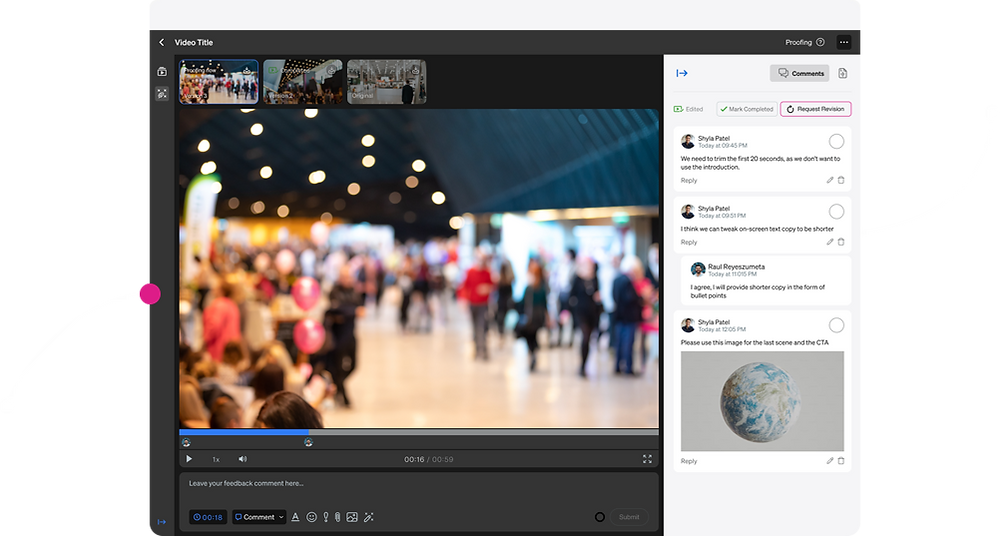
Task: Click the 00:16 / 00:59 time display
Action: tap(429, 459)
